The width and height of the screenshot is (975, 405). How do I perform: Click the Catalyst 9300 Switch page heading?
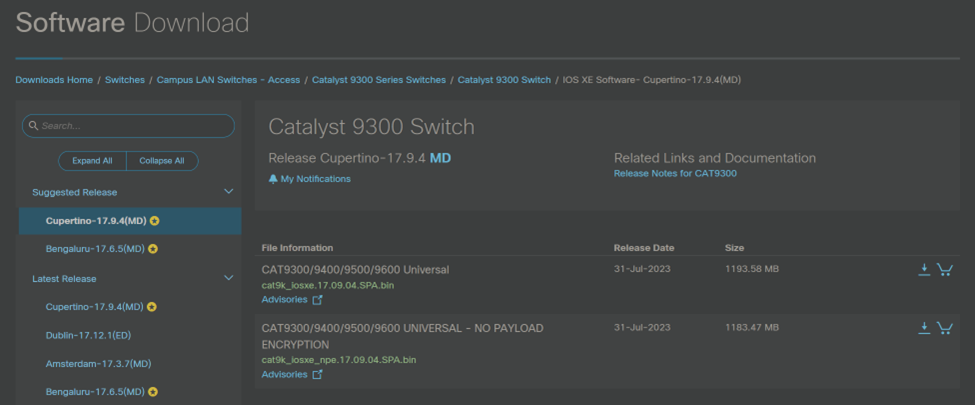tap(371, 127)
